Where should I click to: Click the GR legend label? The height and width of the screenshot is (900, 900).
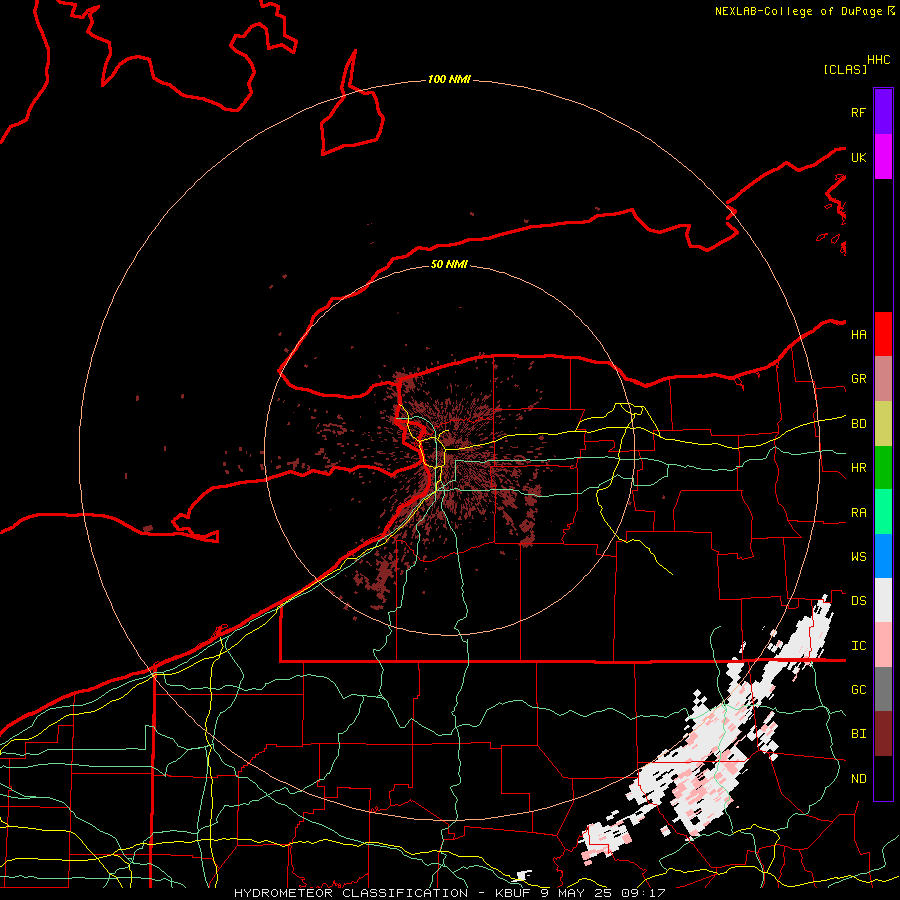click(858, 379)
